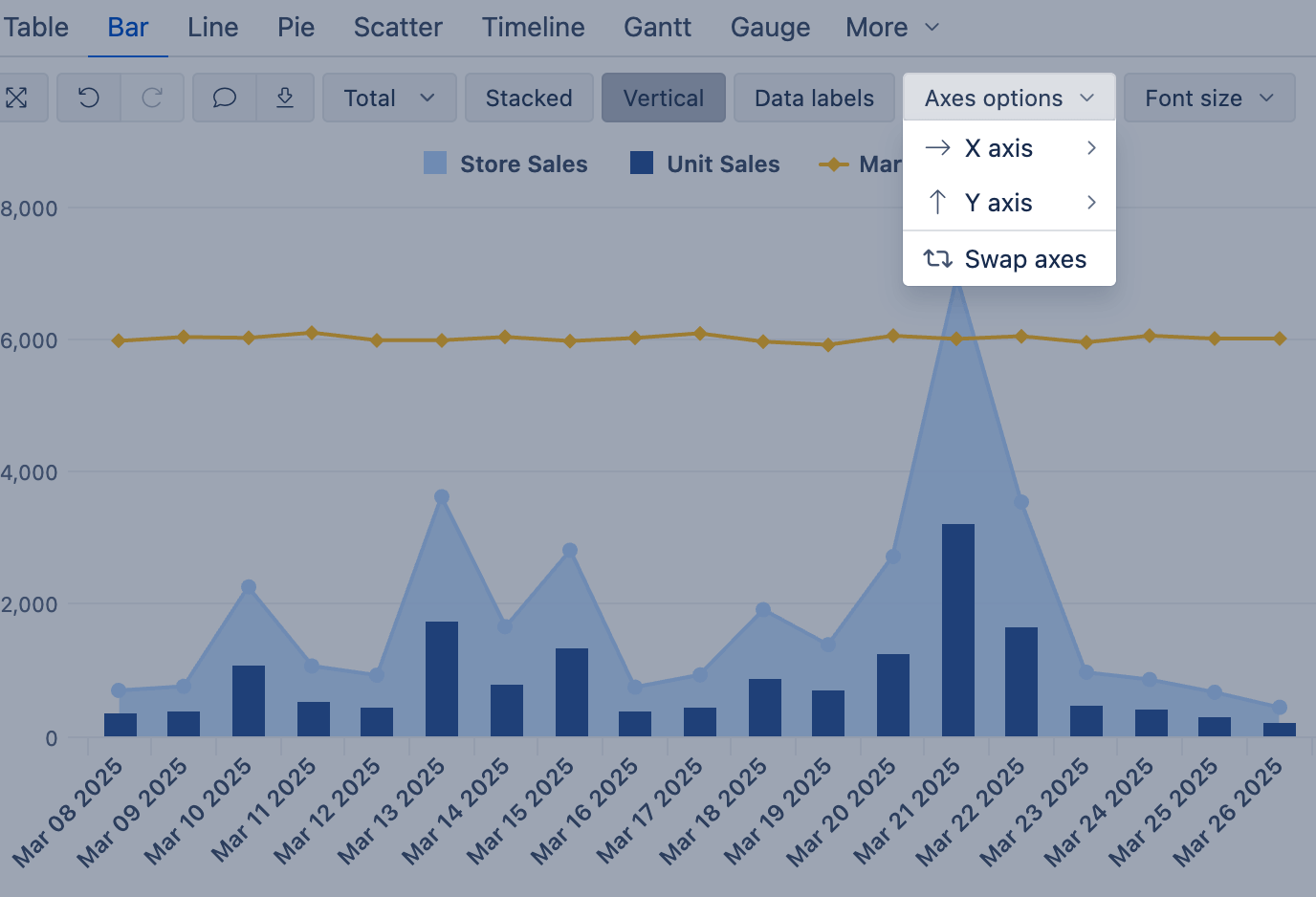Click the download export icon

pyautogui.click(x=285, y=98)
